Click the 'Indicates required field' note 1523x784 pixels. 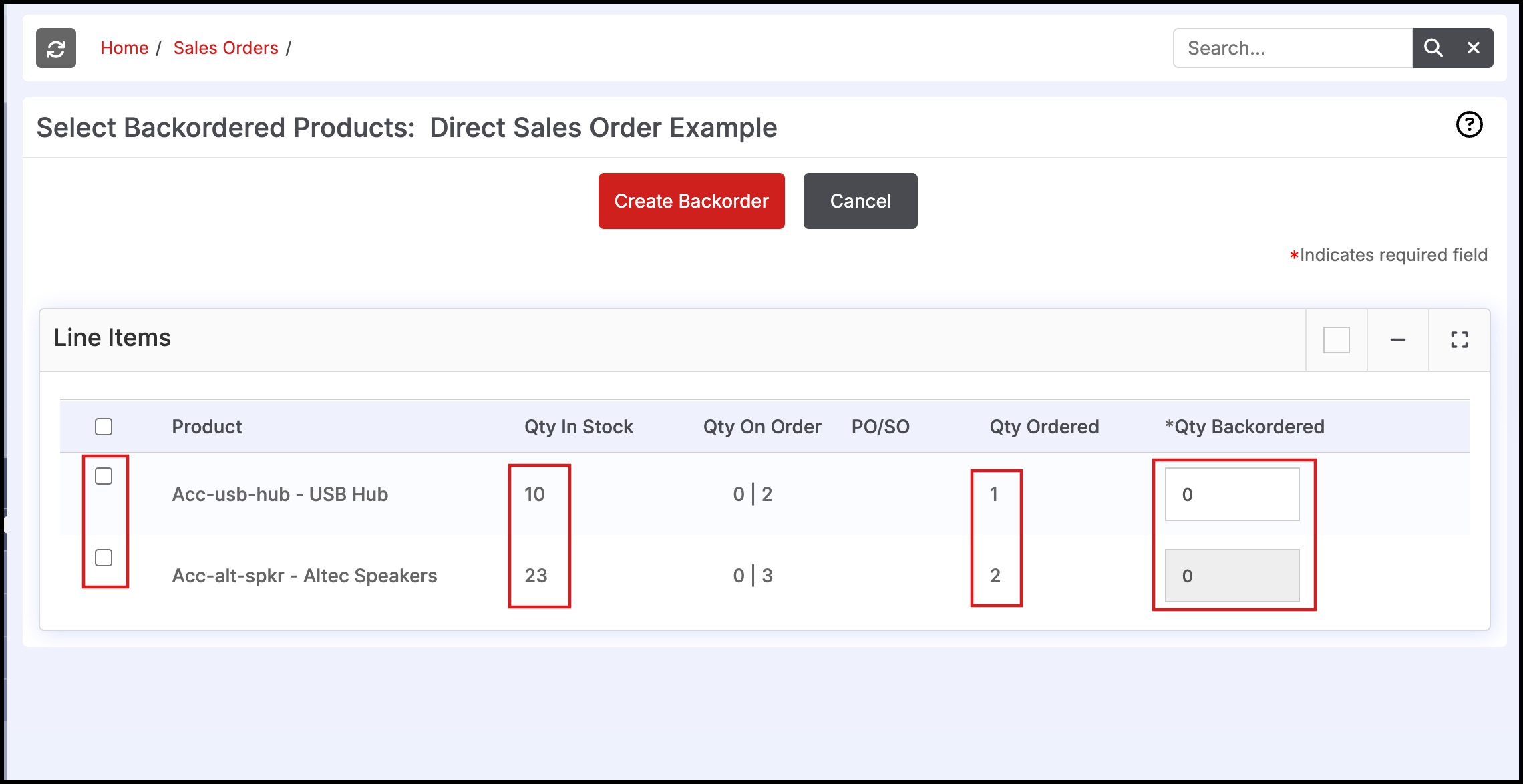1388,255
